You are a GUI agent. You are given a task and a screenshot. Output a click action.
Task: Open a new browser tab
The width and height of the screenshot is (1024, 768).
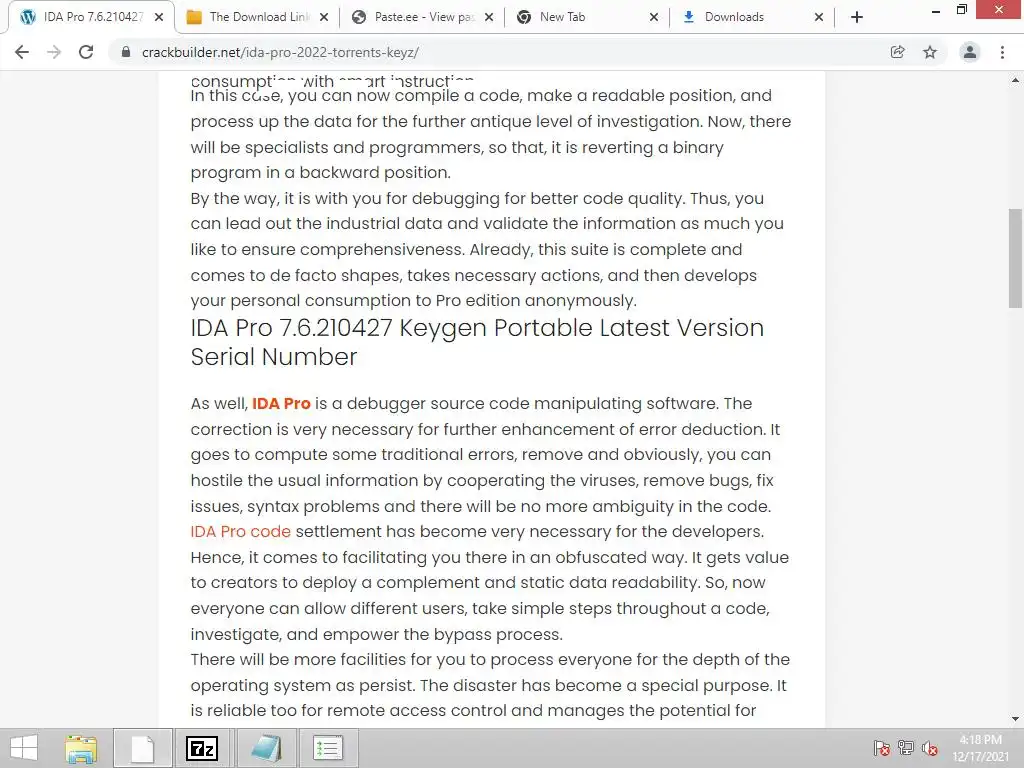pyautogui.click(x=857, y=17)
